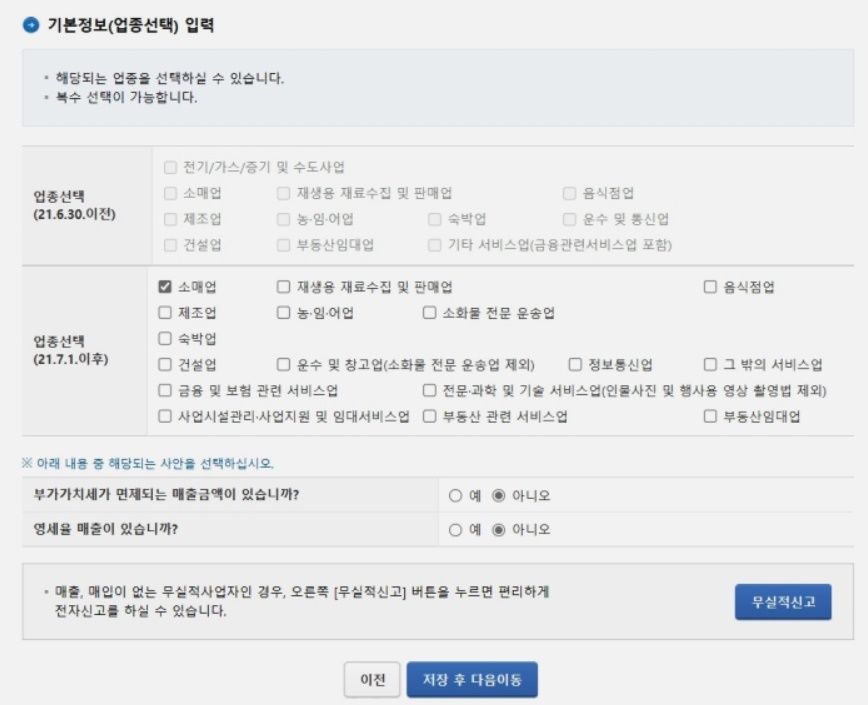
Task: Check disabled 기타 서비스업(금융관련서비스업 포함) box
Action: 435,245
